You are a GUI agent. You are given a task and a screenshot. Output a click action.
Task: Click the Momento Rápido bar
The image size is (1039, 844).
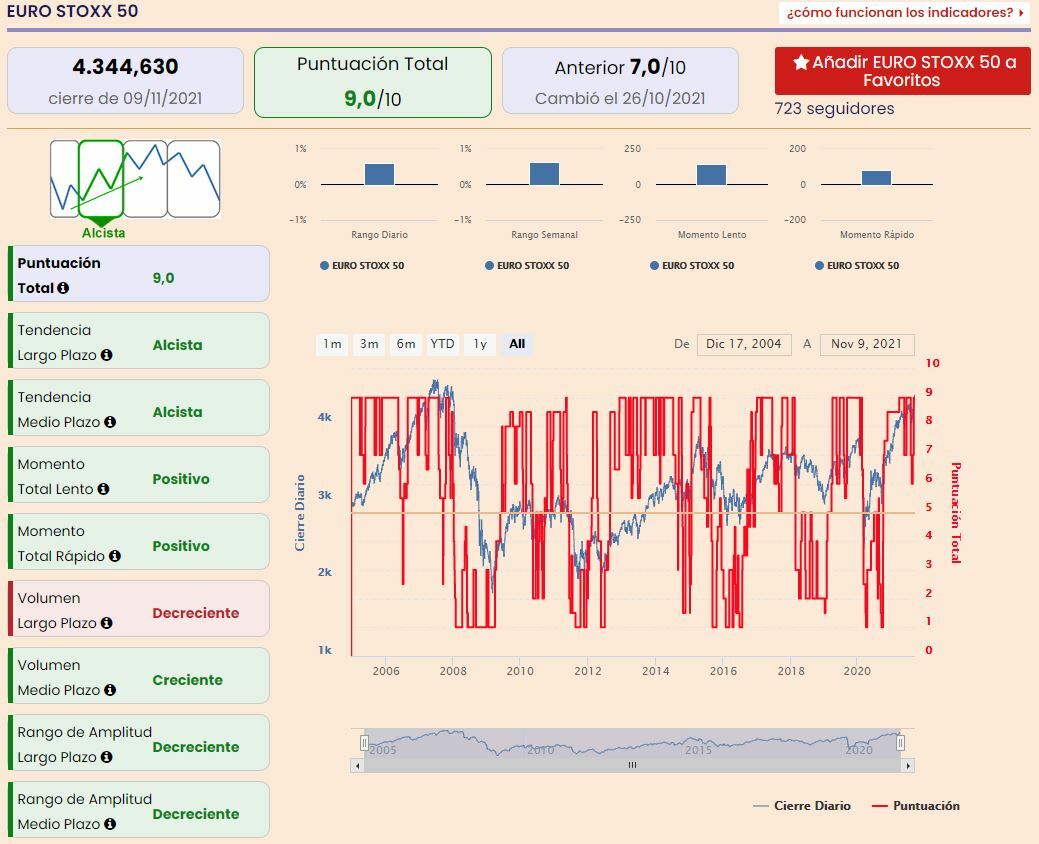point(876,178)
